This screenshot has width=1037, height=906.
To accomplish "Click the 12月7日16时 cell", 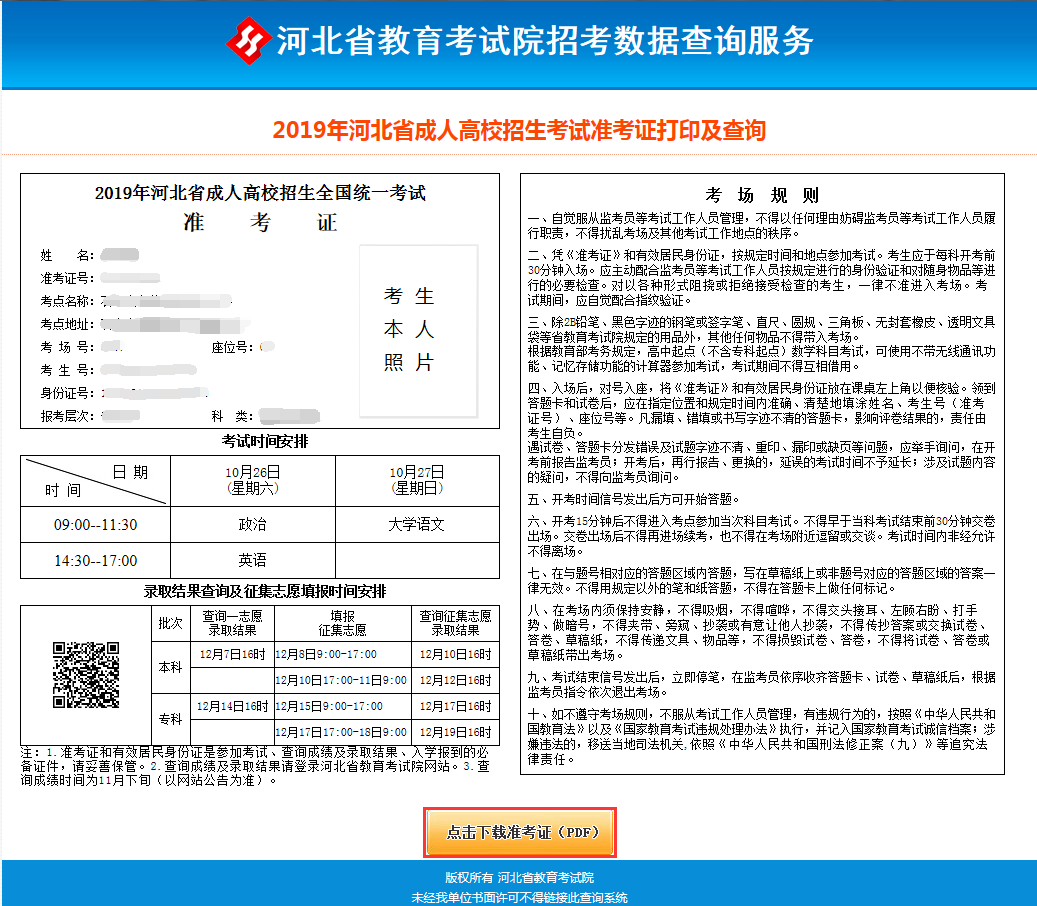I will 232,655.
